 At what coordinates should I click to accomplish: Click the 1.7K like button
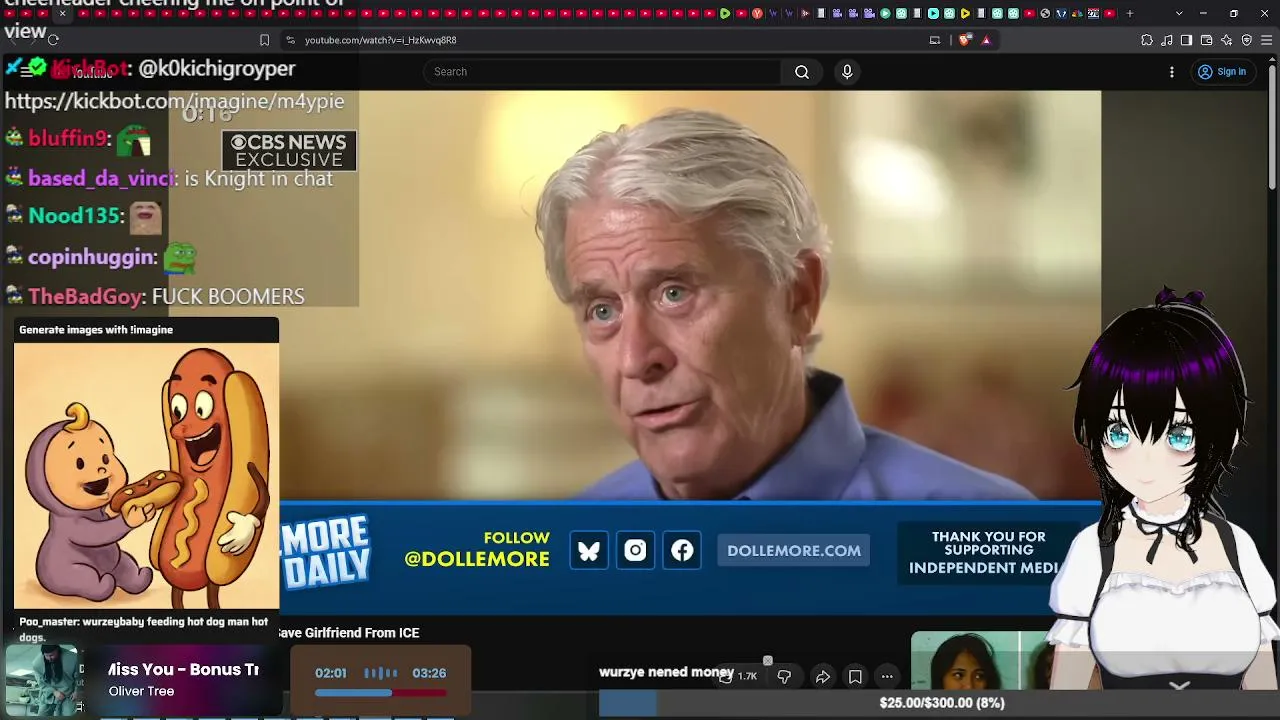[738, 677]
